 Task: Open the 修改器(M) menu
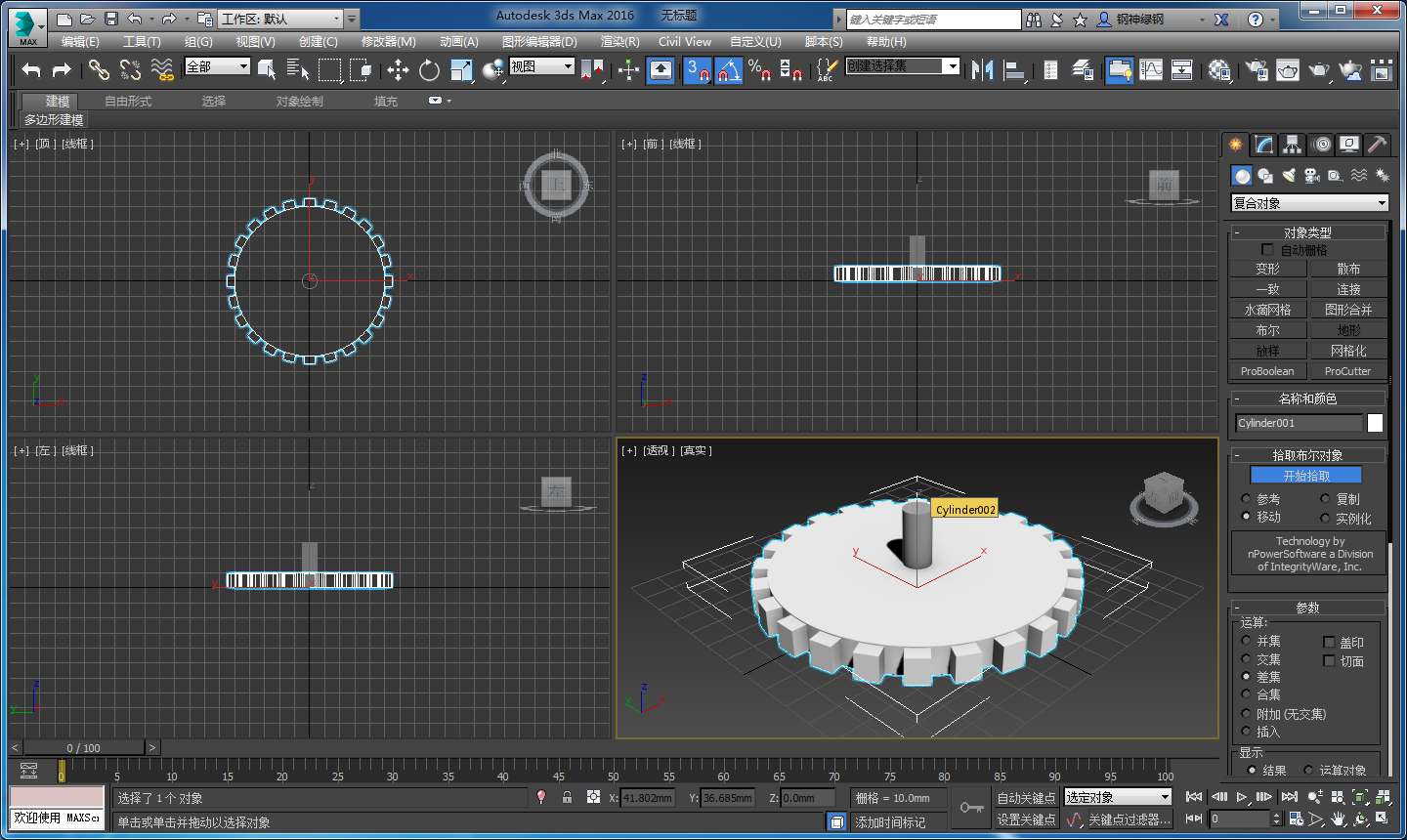pyautogui.click(x=388, y=41)
